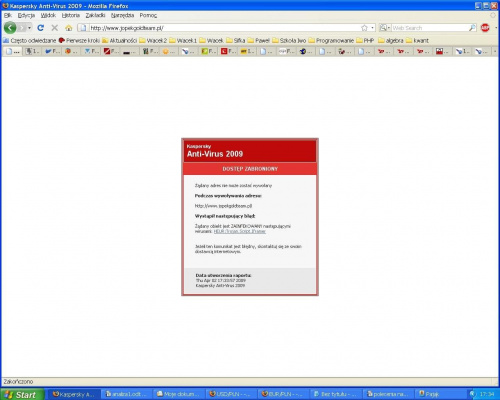Click the Web Search input box
The height and width of the screenshot is (400, 500).
tap(430, 28)
